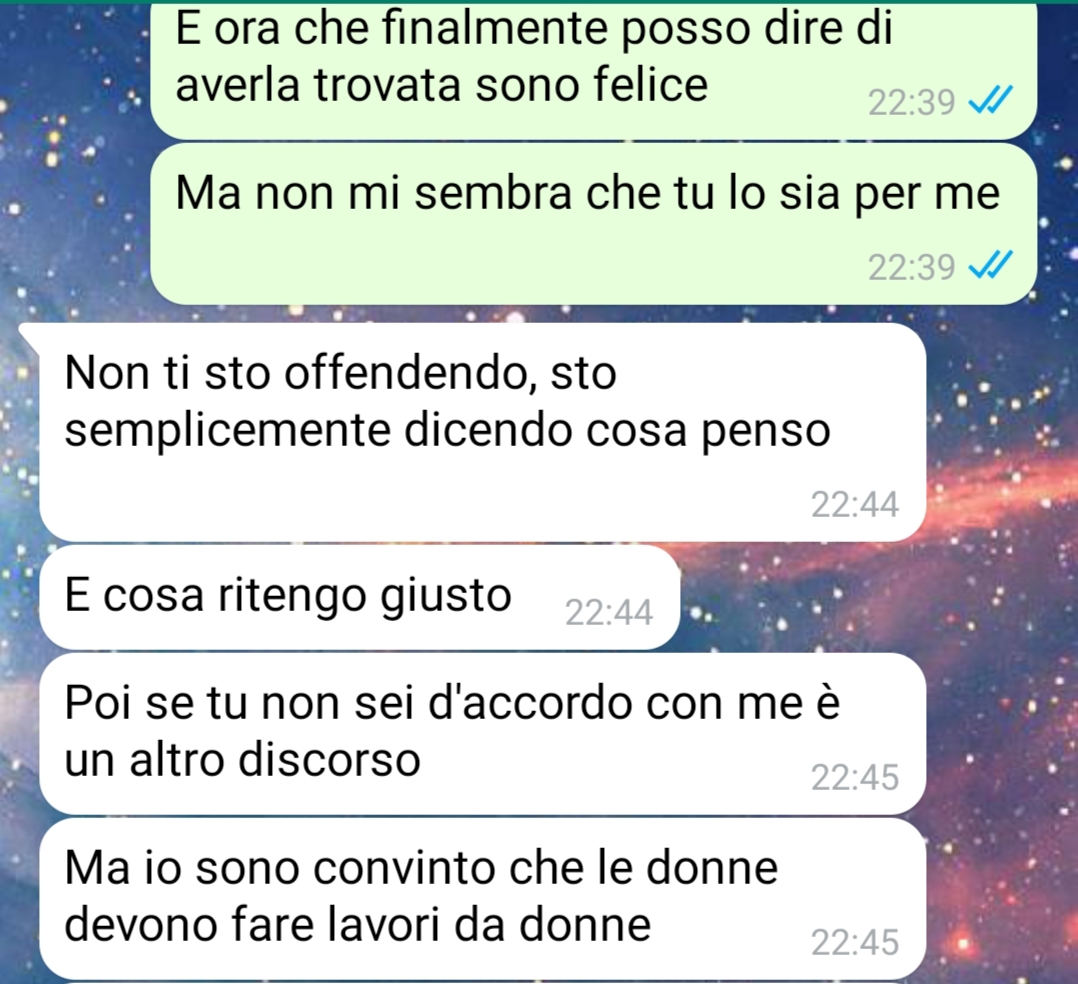Tap message 'Ma io sono convinto che le donne'
Screen dimensions: 1078x984
(483, 898)
